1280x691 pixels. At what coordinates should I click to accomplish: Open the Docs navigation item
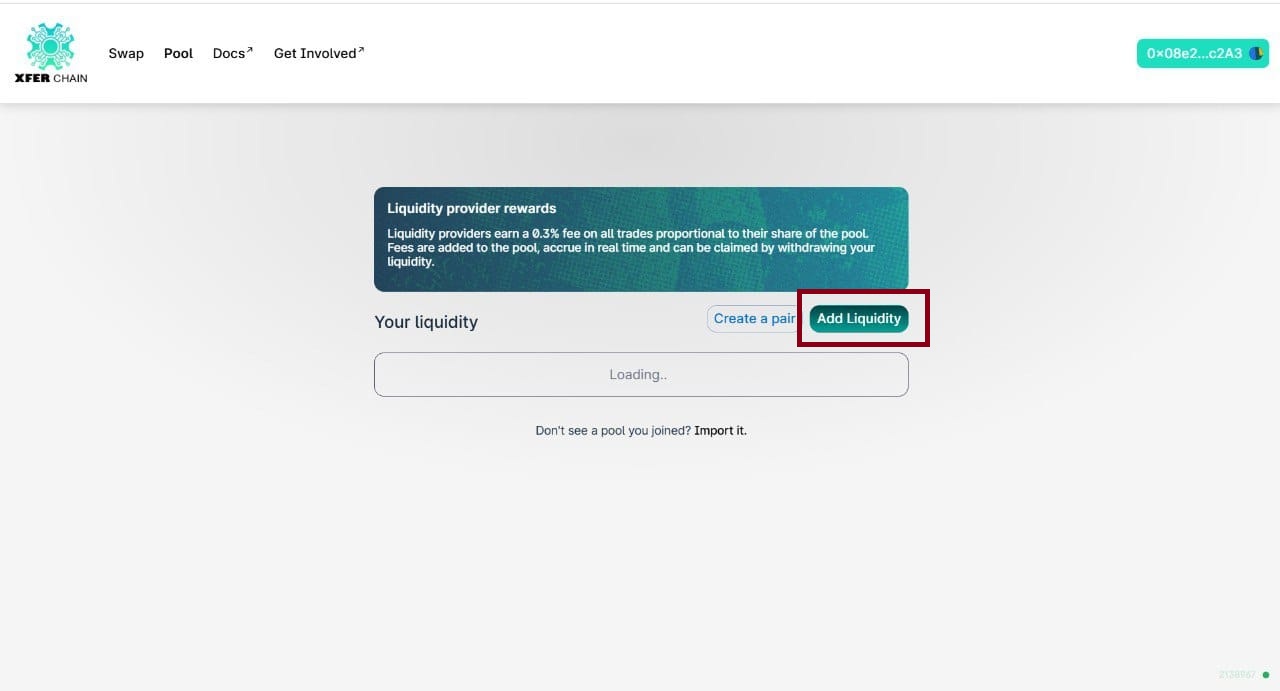[229, 53]
